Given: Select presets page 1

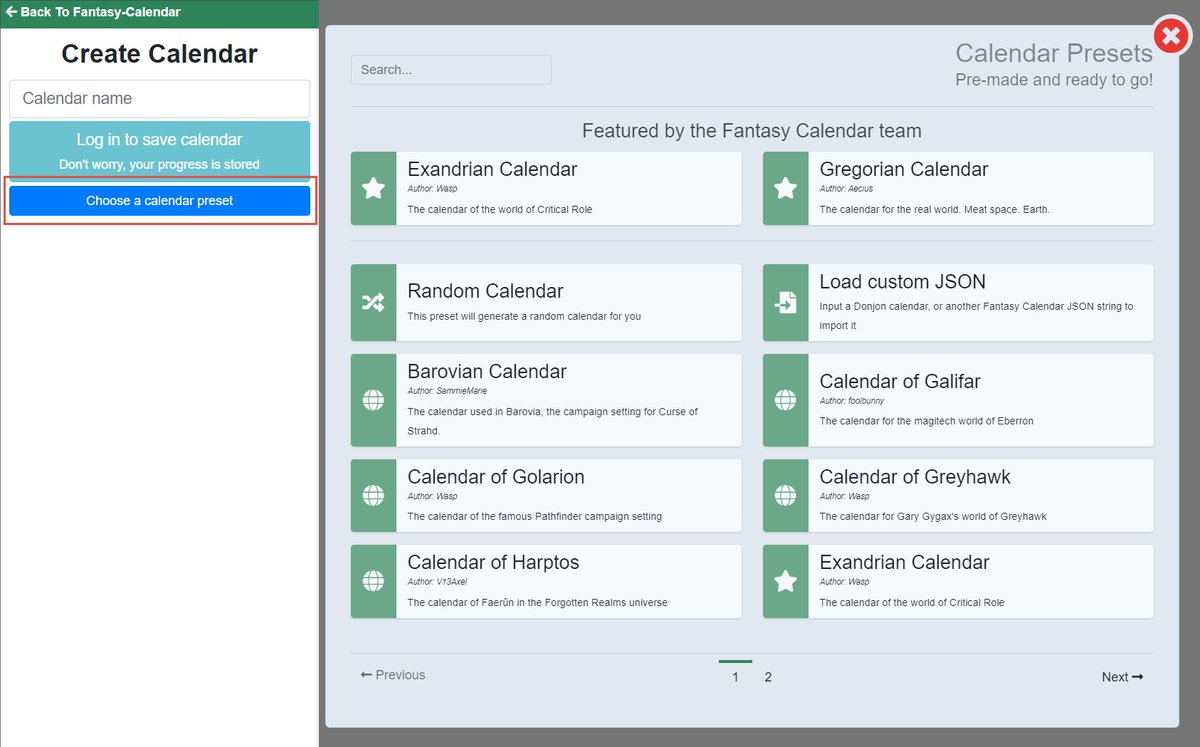Looking at the screenshot, I should (735, 677).
